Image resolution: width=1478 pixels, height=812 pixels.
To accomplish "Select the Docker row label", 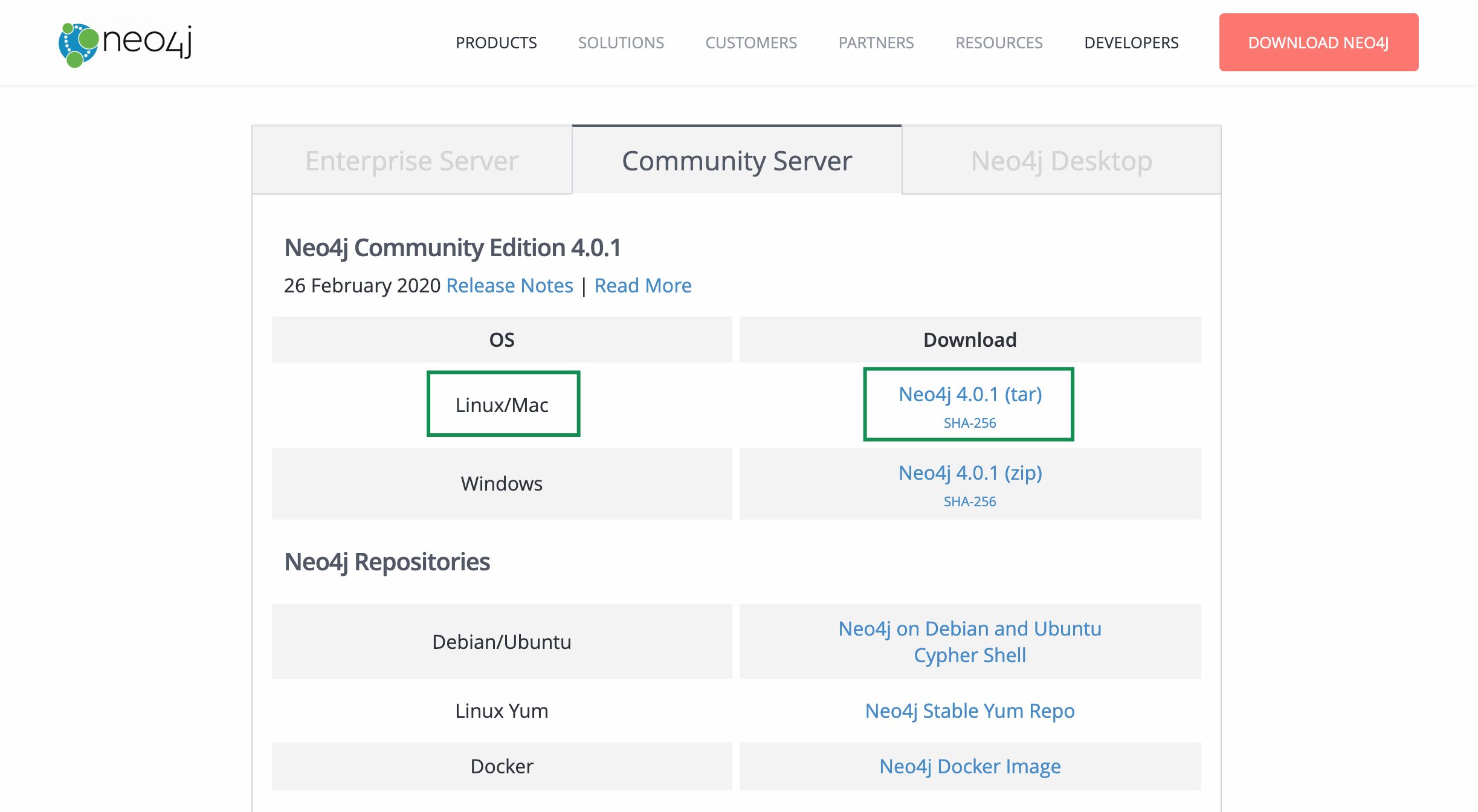I will (x=502, y=766).
